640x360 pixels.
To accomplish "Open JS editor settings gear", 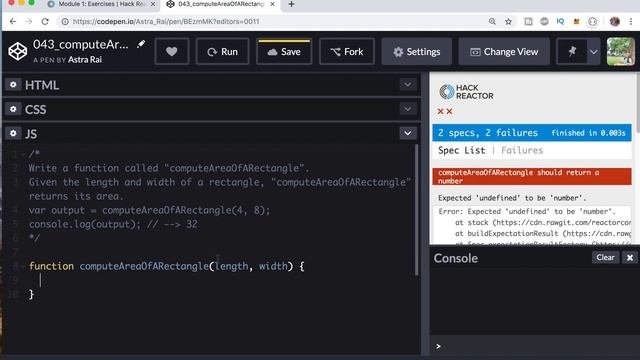I will point(13,133).
